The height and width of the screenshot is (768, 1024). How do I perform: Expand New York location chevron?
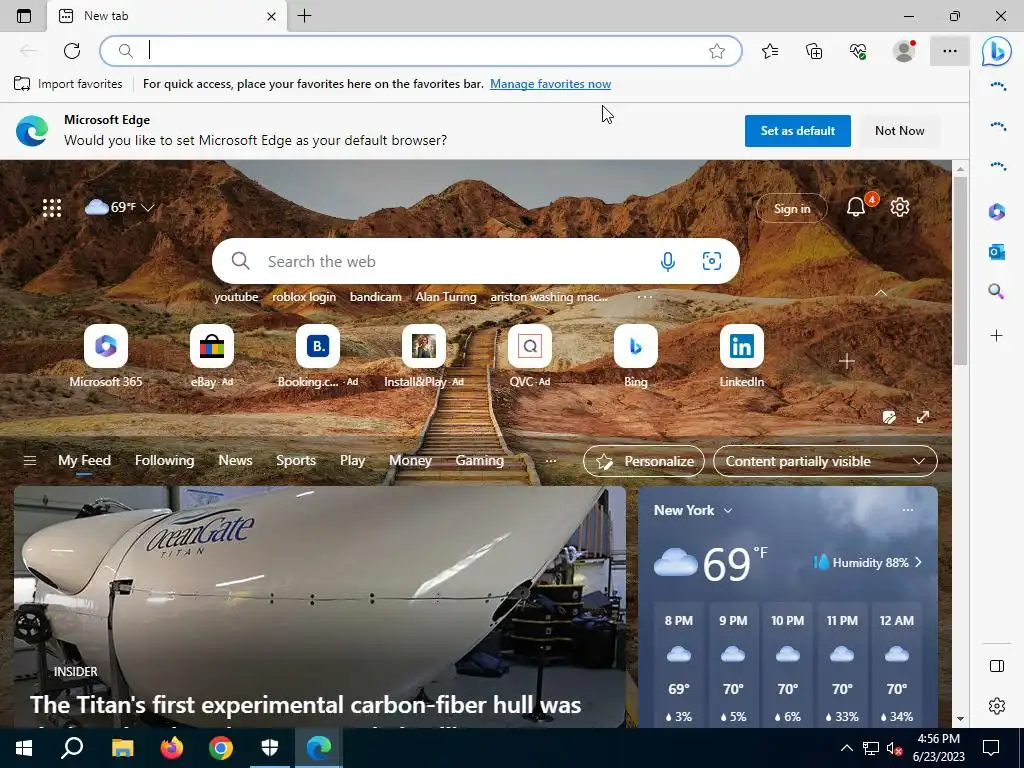pyautogui.click(x=728, y=510)
